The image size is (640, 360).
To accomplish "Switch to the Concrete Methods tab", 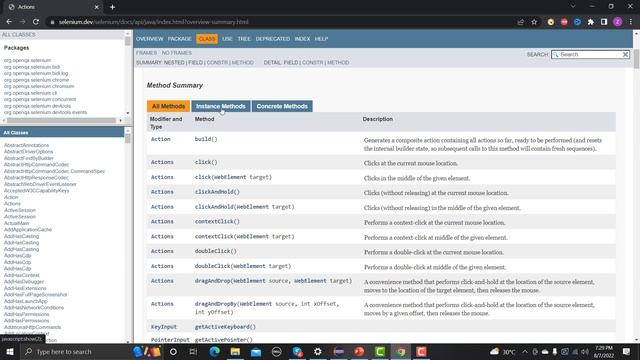I will pos(282,106).
